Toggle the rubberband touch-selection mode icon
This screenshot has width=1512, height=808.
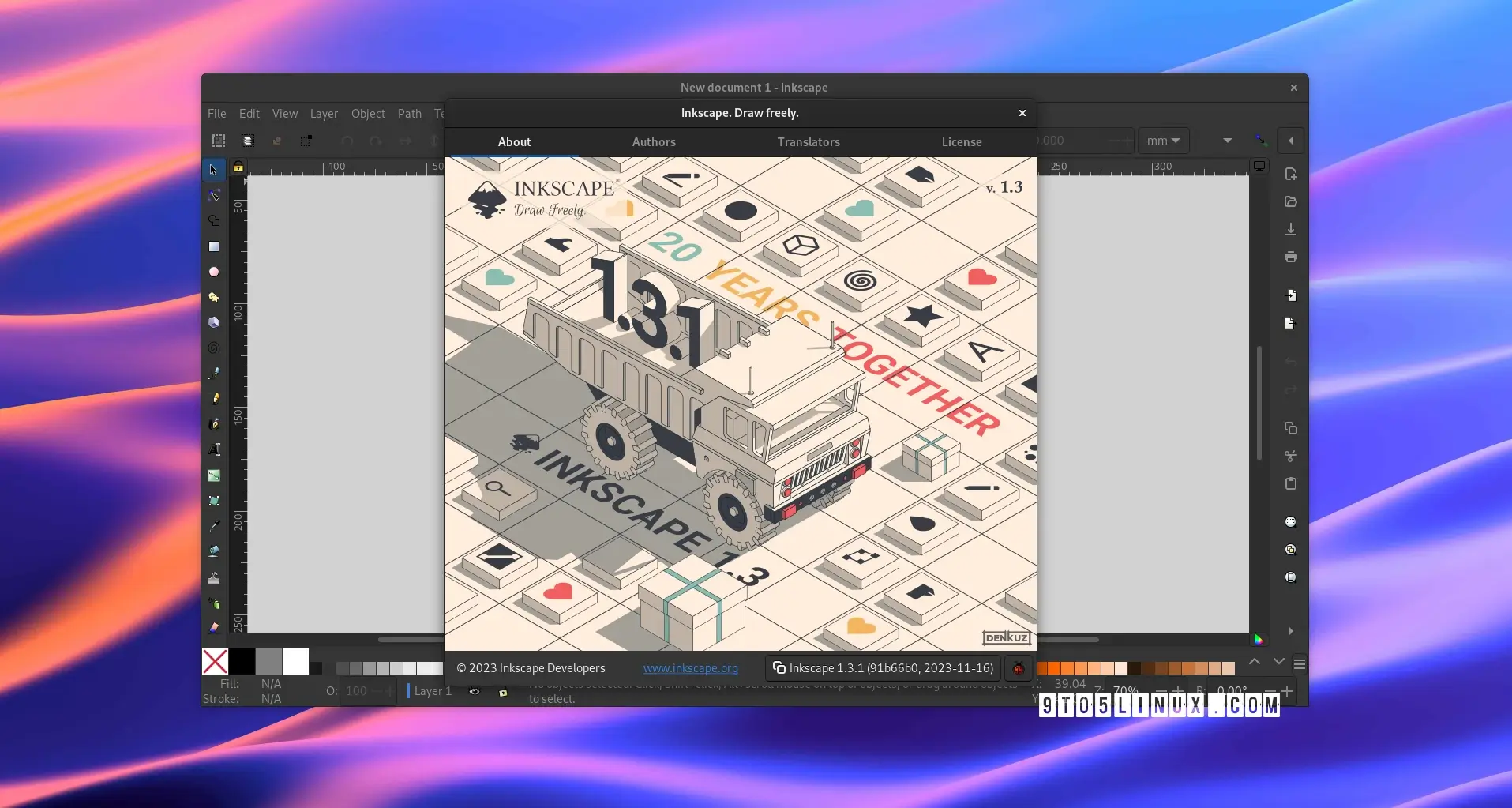(x=306, y=141)
